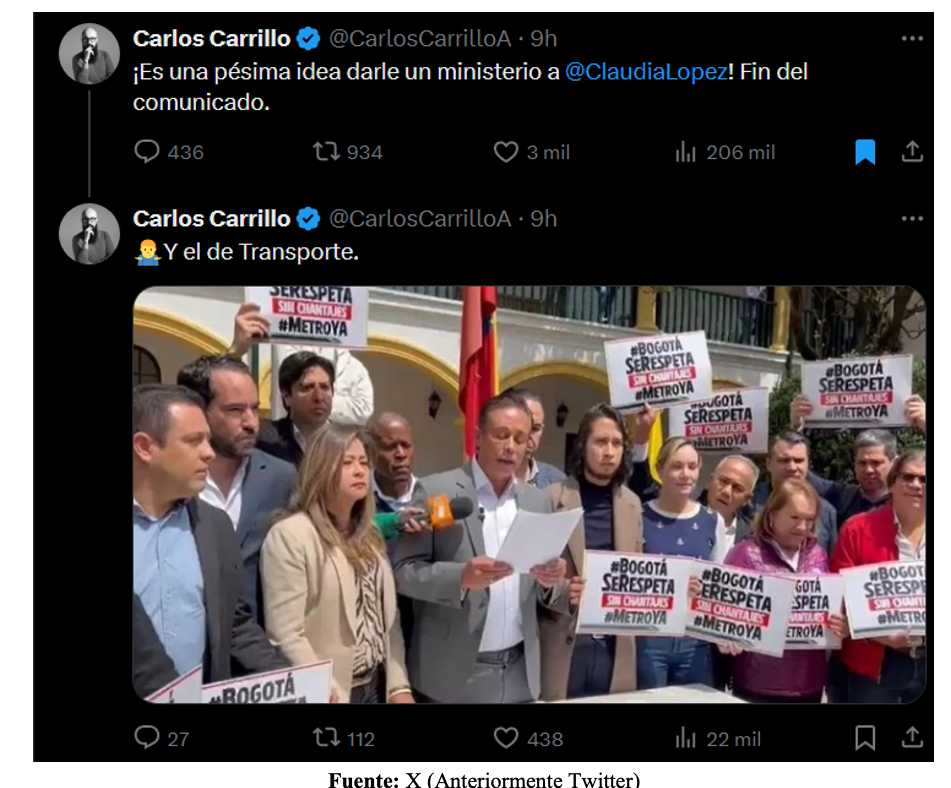Screen dimensions: 951x788
Task: Click @CarlosCarrilloA handle on the second tweet
Action: click(420, 218)
